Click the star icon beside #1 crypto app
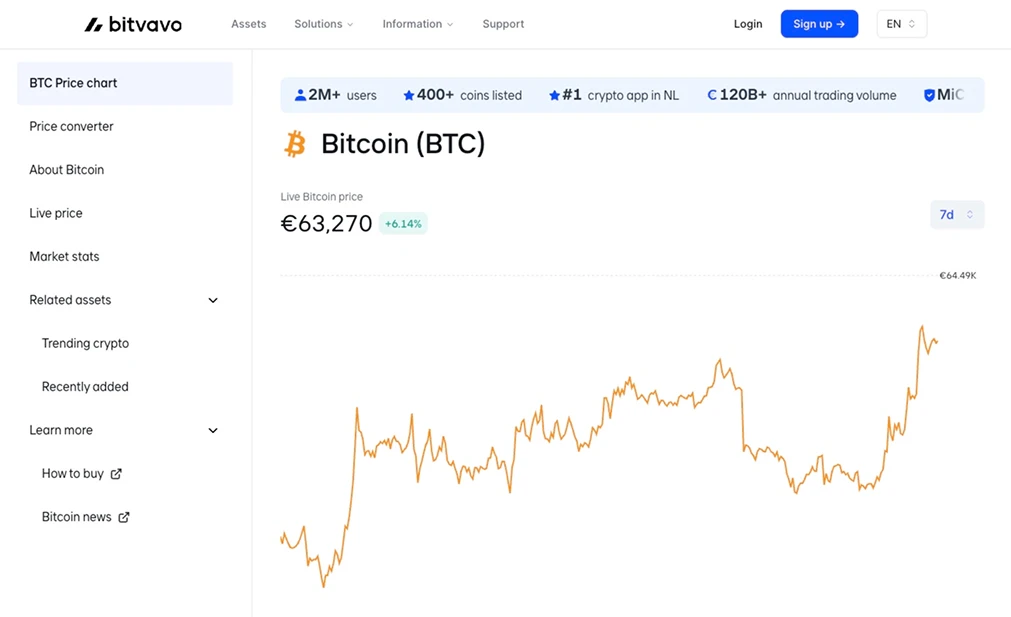1011x617 pixels. click(x=553, y=94)
